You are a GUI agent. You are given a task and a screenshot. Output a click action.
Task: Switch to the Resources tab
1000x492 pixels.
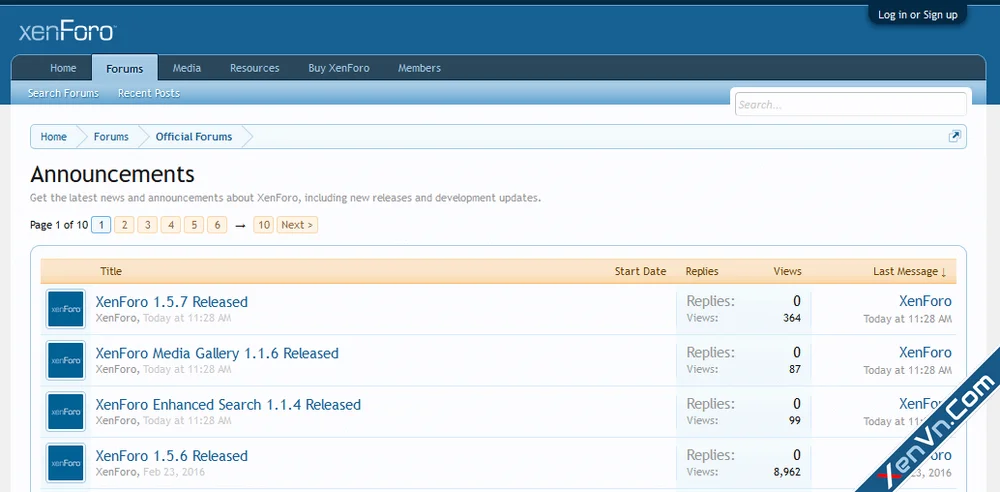254,68
